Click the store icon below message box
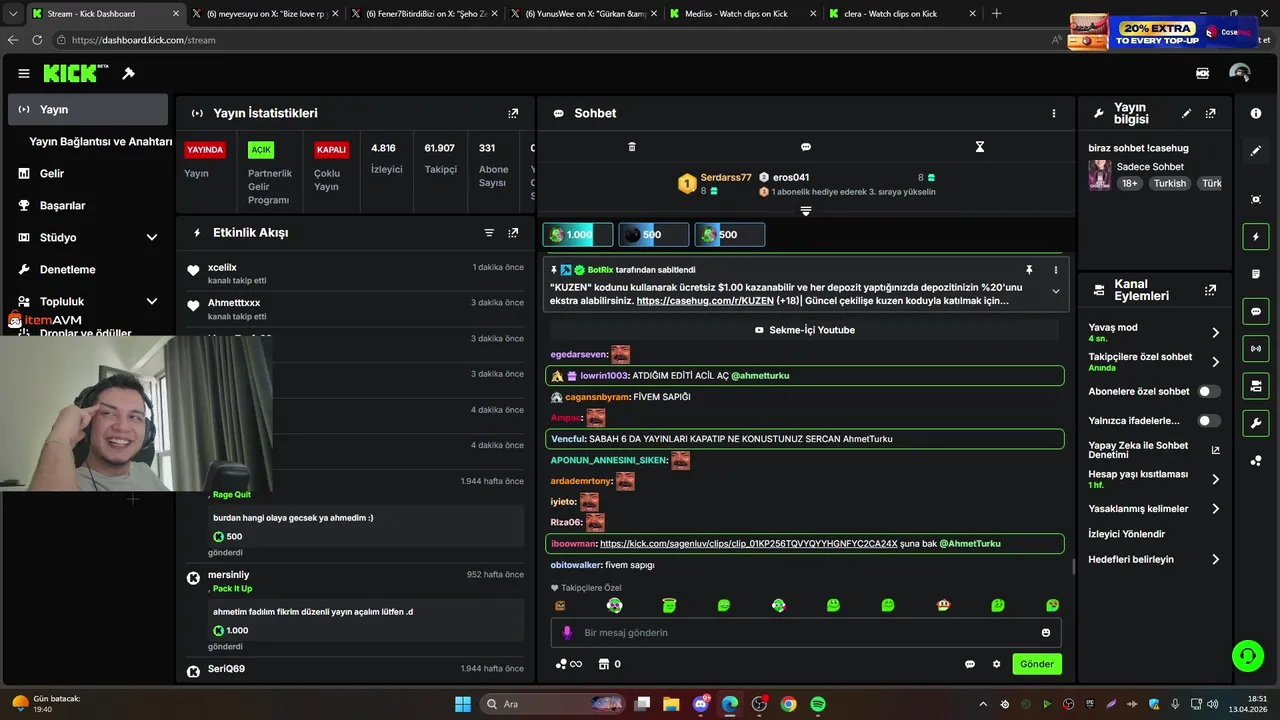1280x720 pixels. 604,664
